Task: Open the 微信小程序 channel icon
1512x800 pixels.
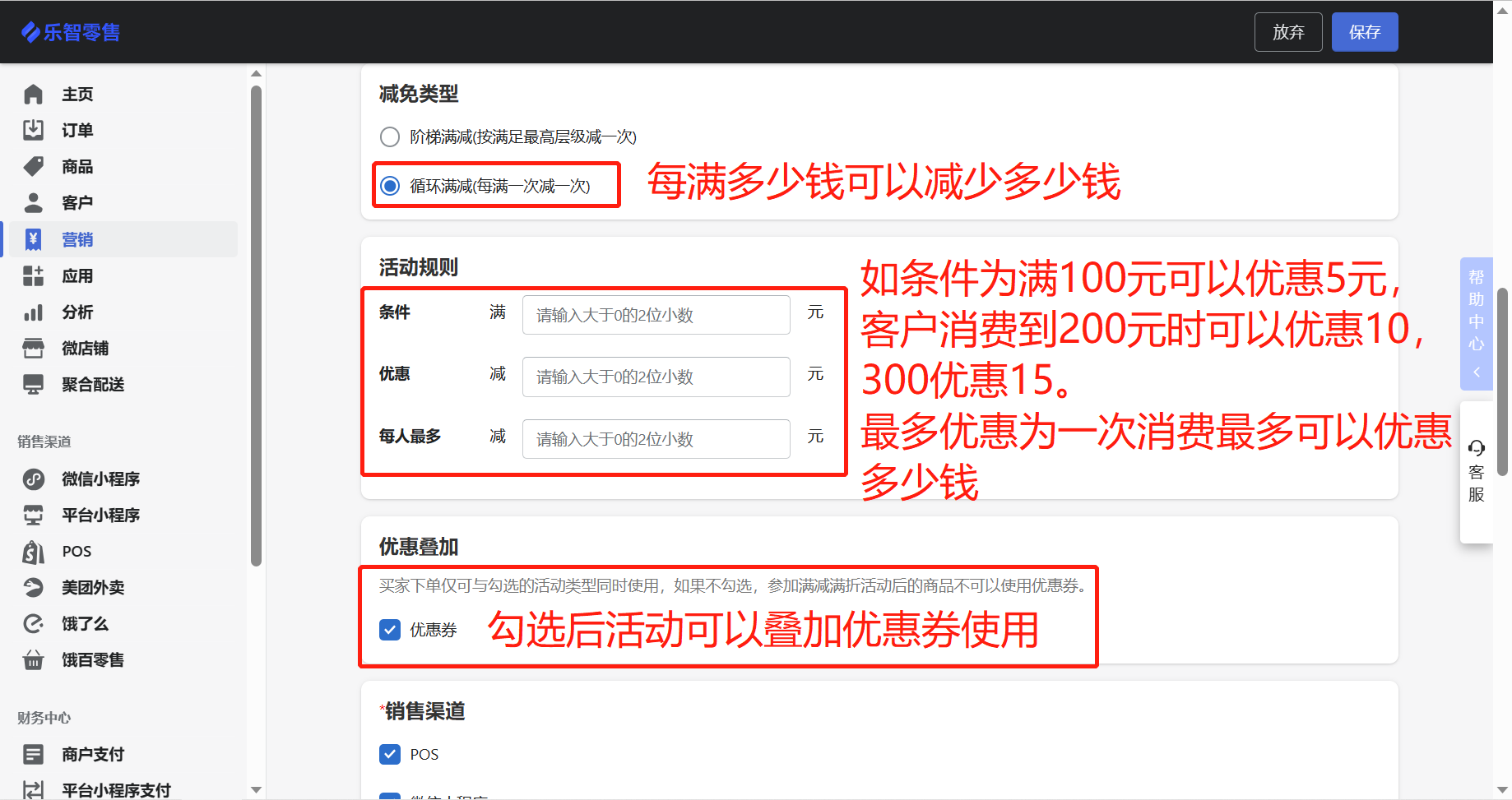Action: tap(33, 479)
